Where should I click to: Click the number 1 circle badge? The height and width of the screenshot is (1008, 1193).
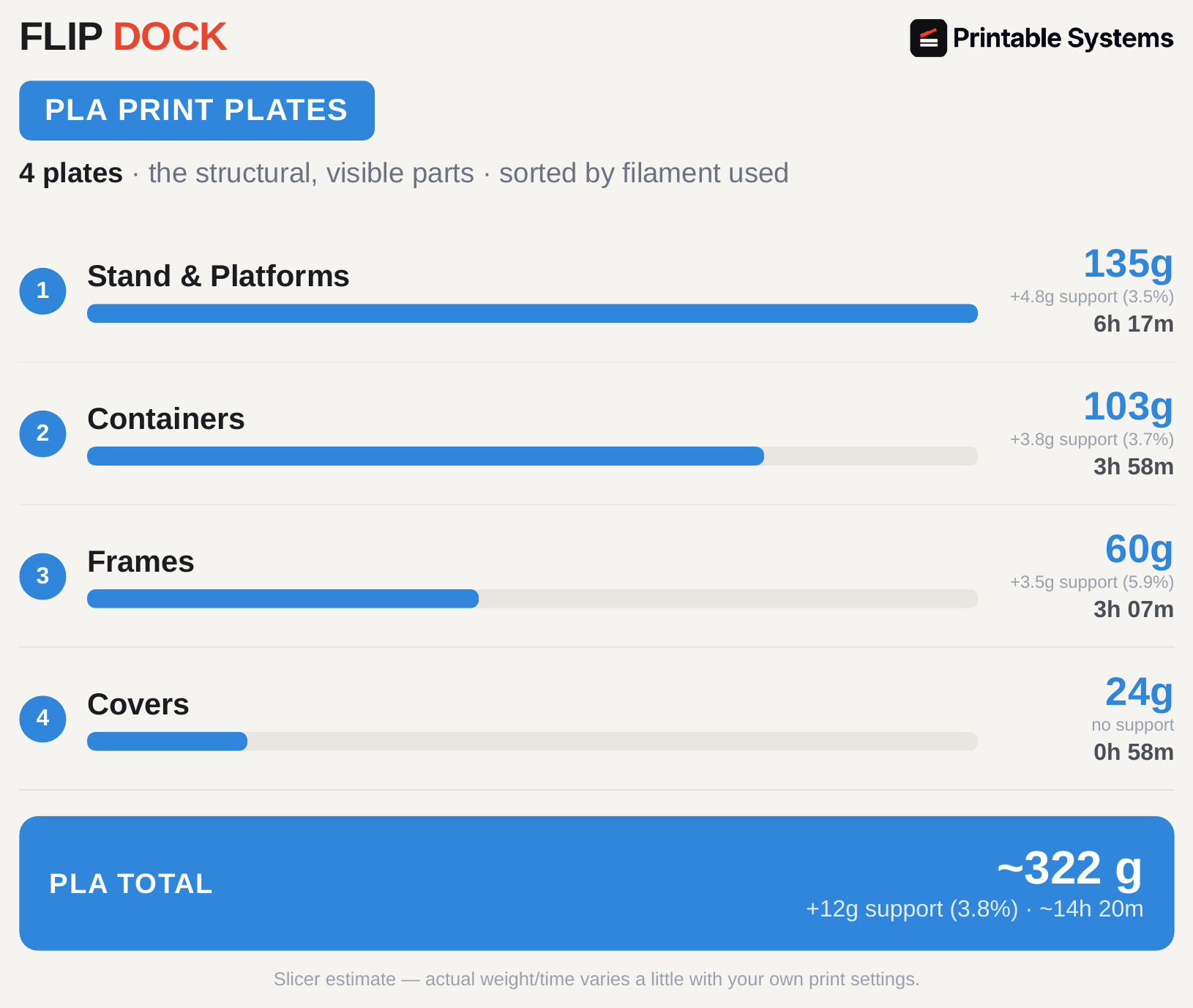point(43,291)
